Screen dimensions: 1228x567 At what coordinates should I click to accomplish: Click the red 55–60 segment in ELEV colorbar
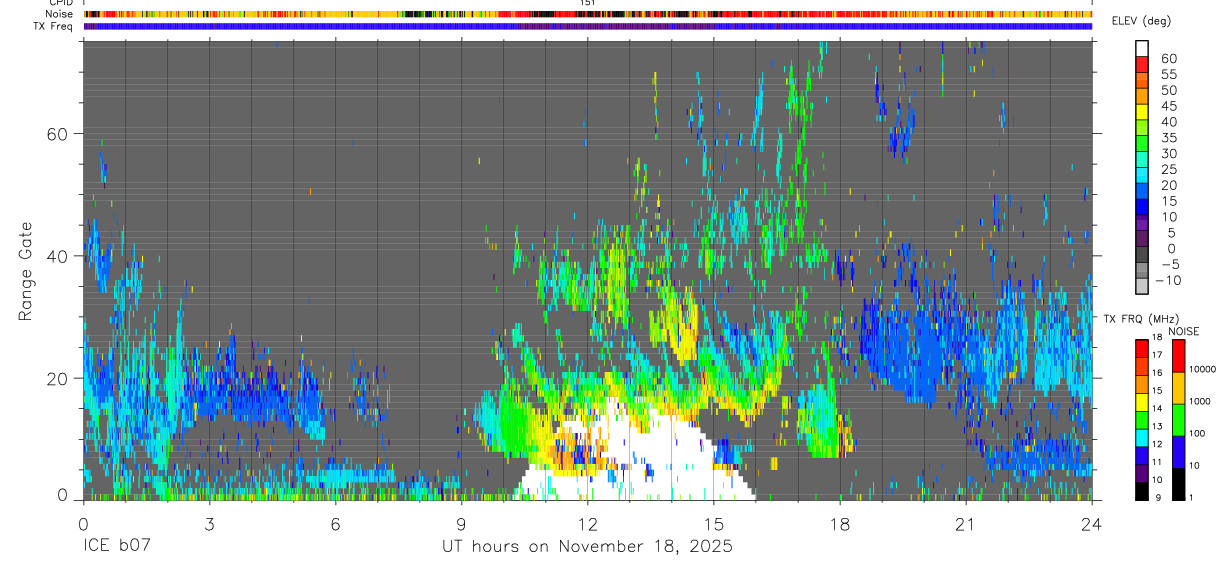[1142, 66]
